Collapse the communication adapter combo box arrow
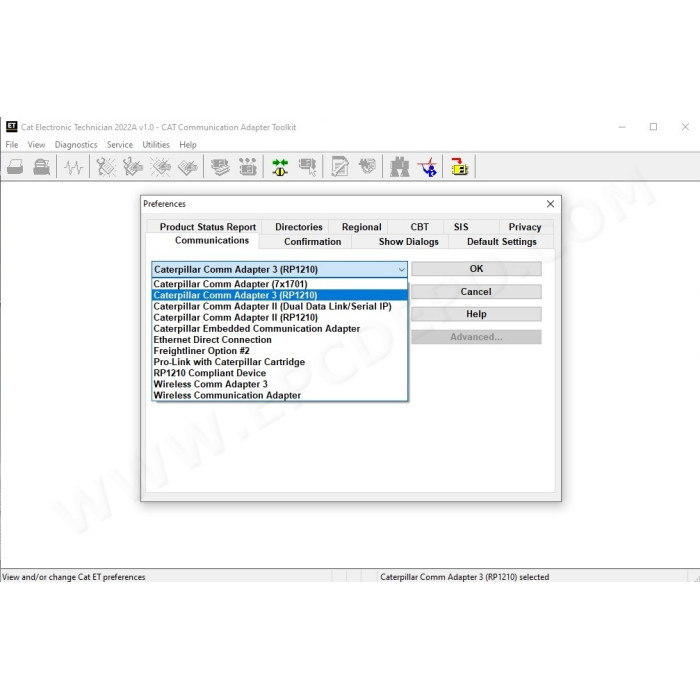Screen dimensions: 700x700 [x=401, y=270]
